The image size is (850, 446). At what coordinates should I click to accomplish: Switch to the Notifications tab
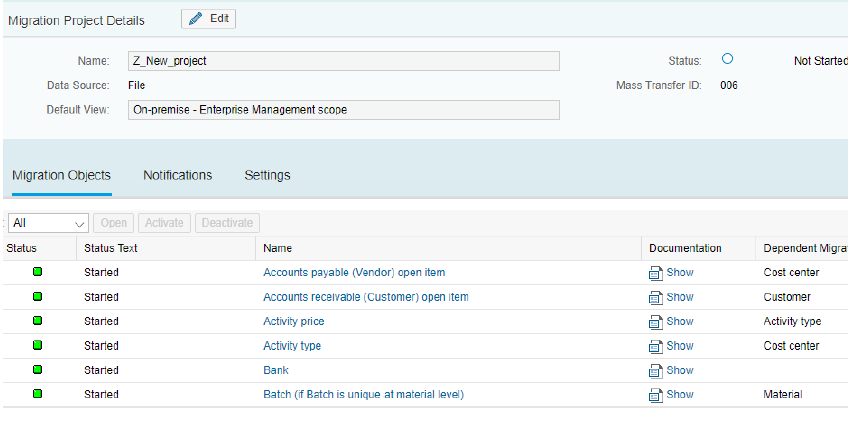pyautogui.click(x=177, y=175)
